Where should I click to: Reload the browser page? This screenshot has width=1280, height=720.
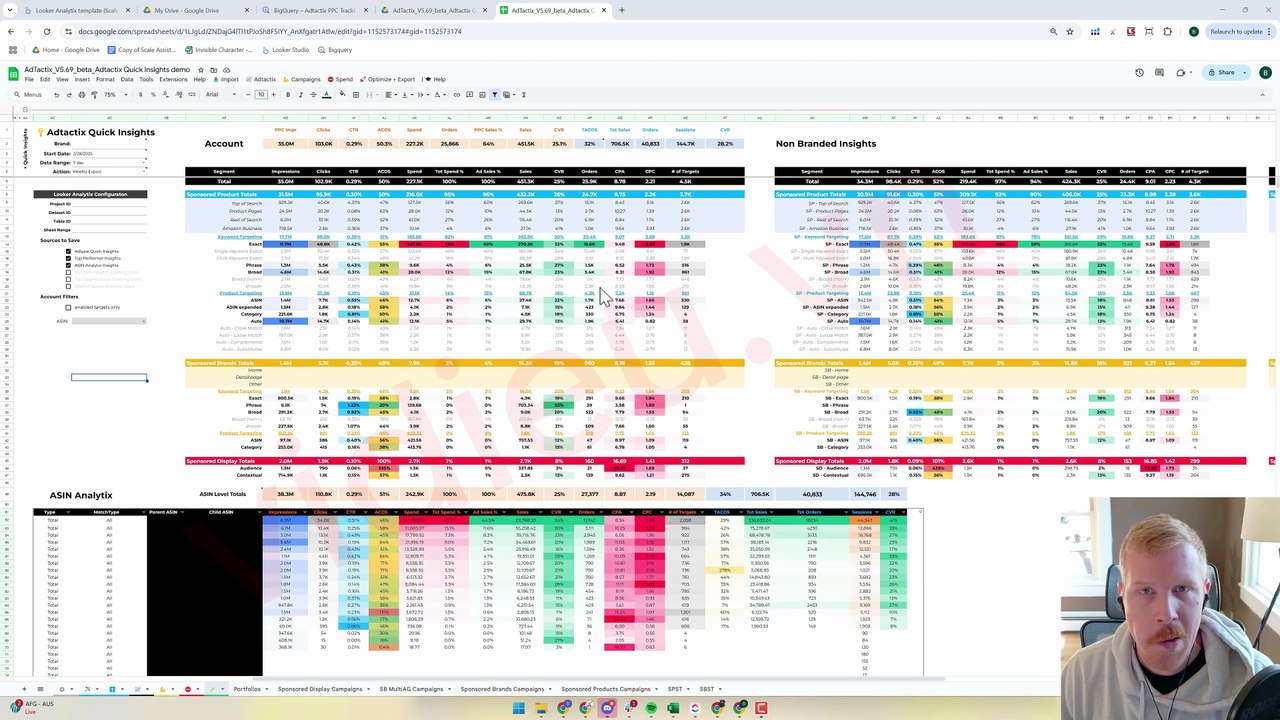(46, 31)
